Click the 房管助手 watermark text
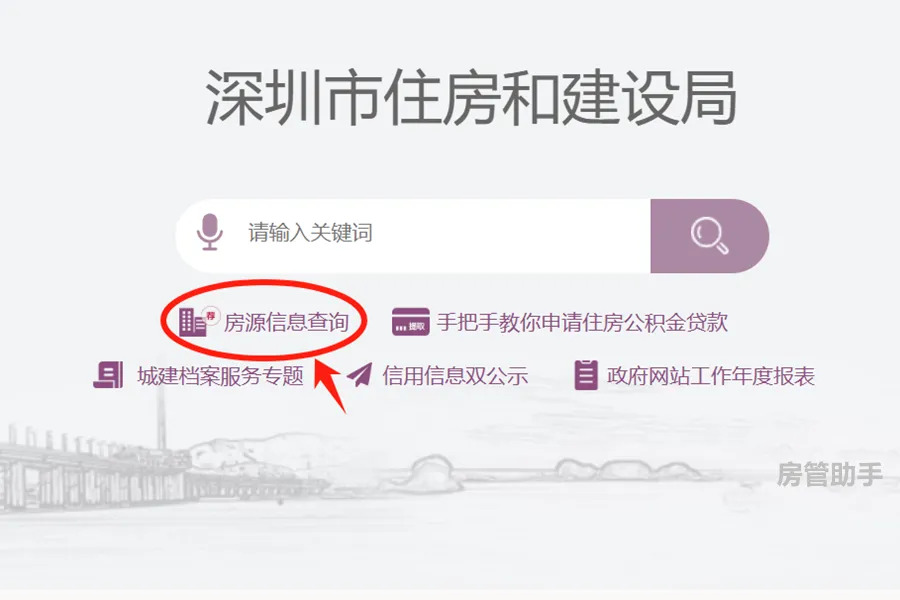Viewport: 900px width, 600px height. point(829,475)
